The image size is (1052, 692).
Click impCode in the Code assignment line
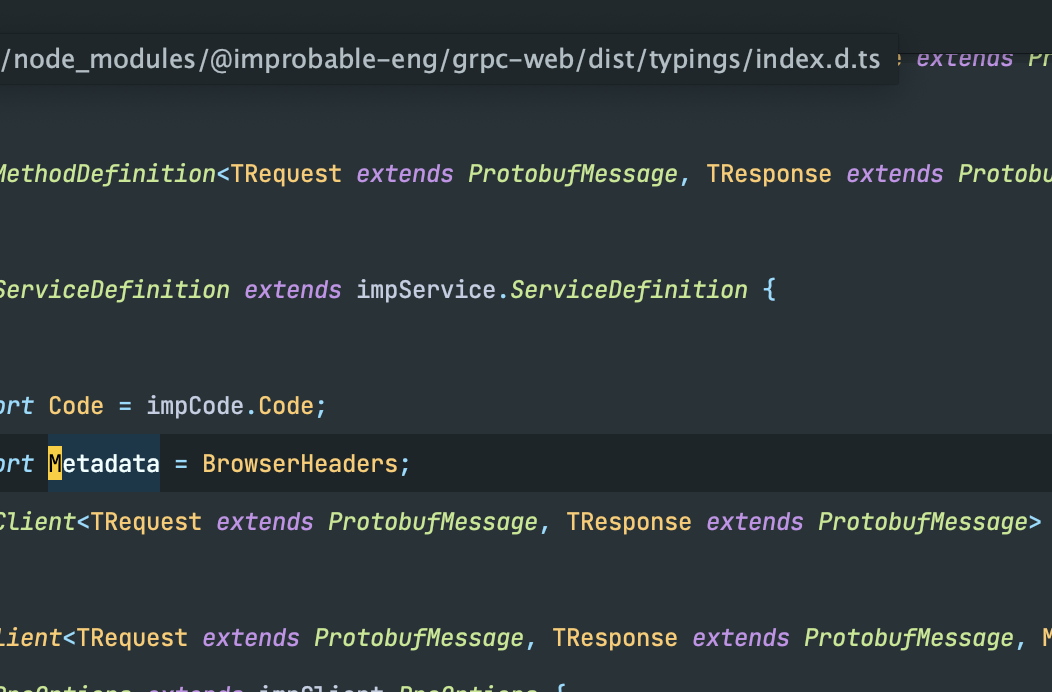coord(195,406)
